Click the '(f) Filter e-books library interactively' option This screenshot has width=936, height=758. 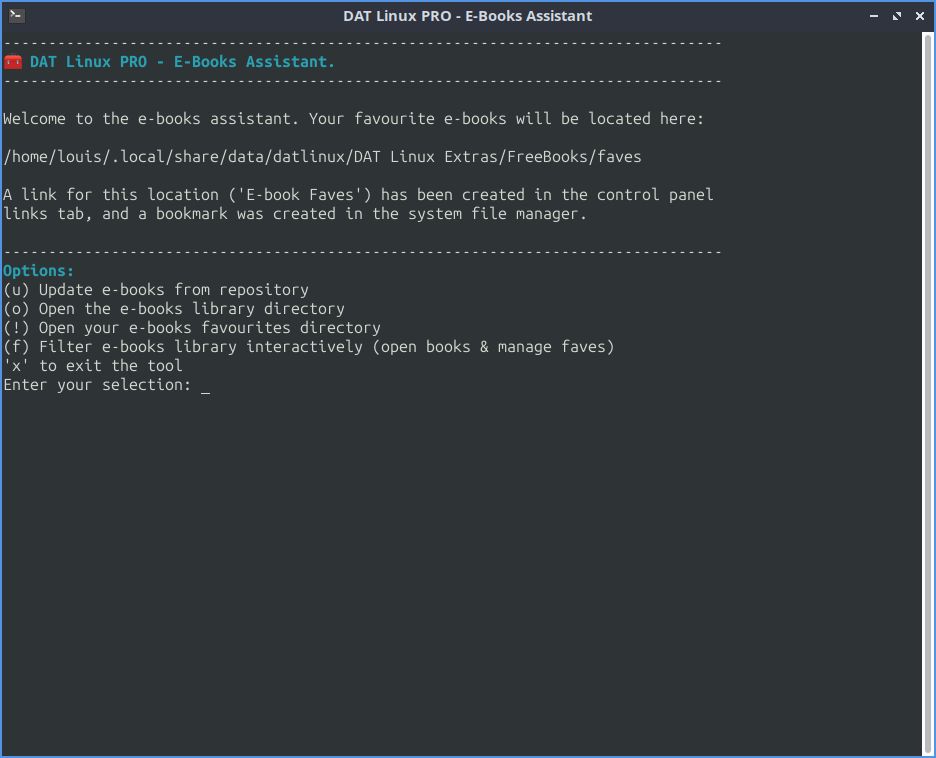(308, 347)
